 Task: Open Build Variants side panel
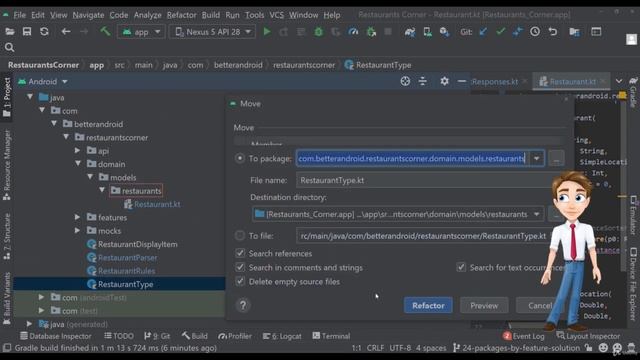point(7,299)
